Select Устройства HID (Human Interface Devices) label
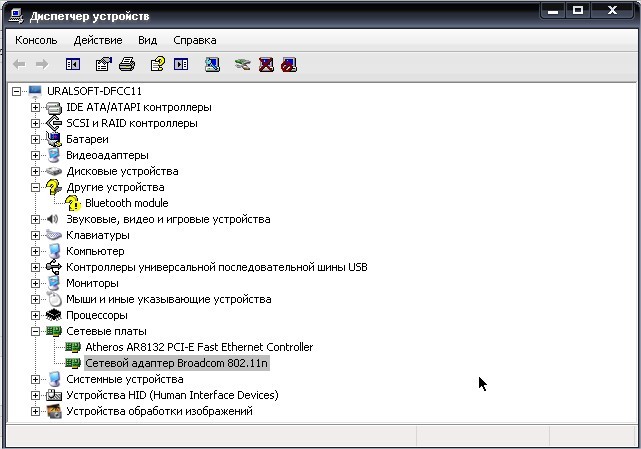This screenshot has width=641, height=449. 172,395
